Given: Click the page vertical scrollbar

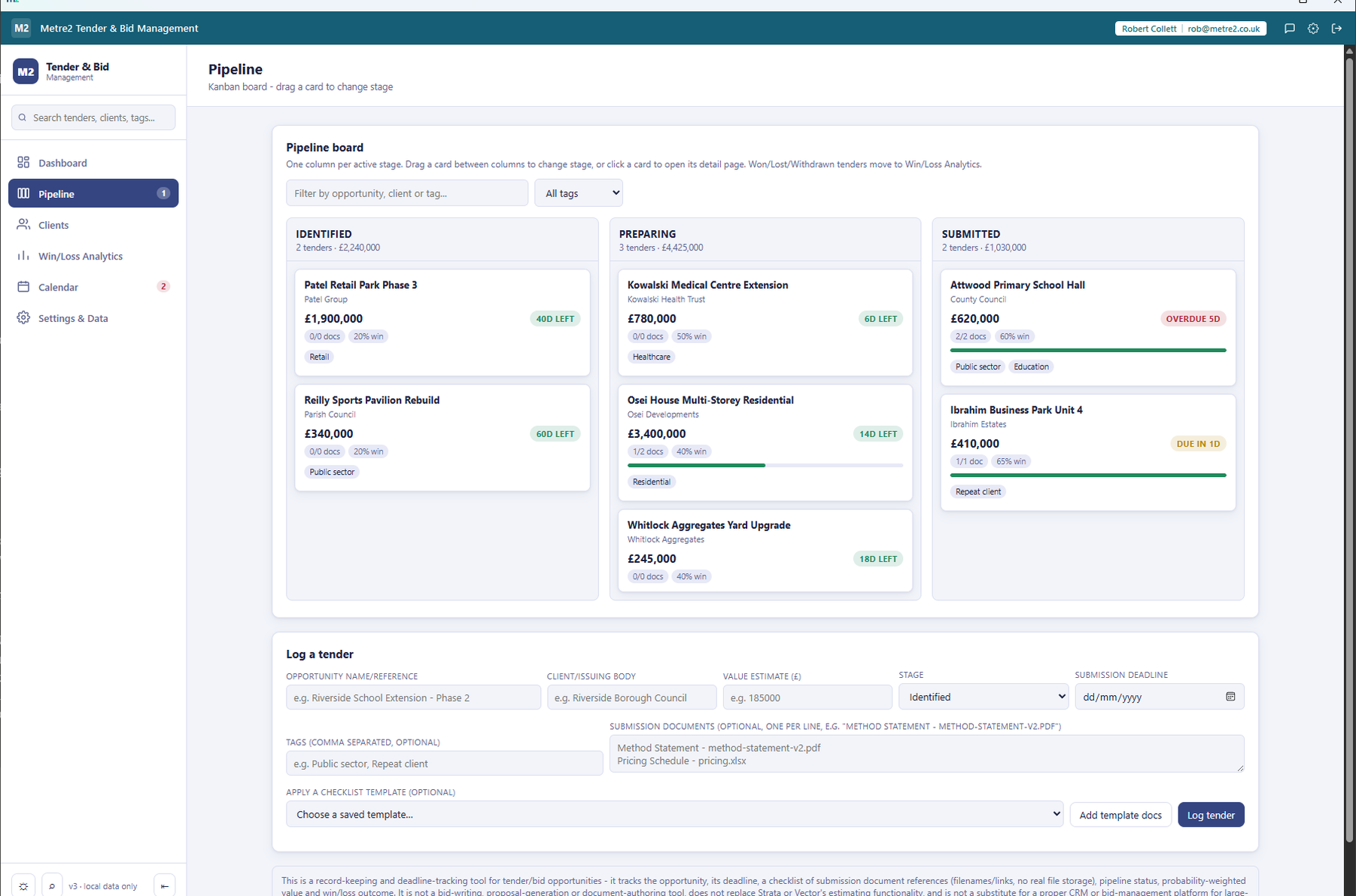Looking at the screenshot, I should pyautogui.click(x=1350, y=451).
